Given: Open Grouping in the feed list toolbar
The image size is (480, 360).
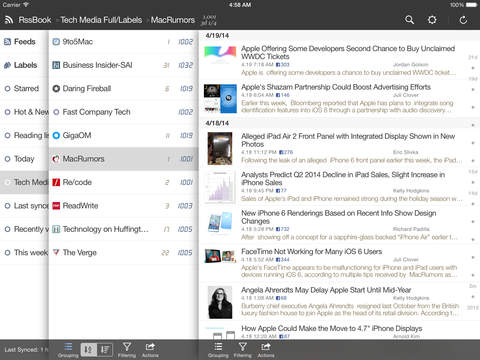Looking at the screenshot, I should [x=68, y=350].
